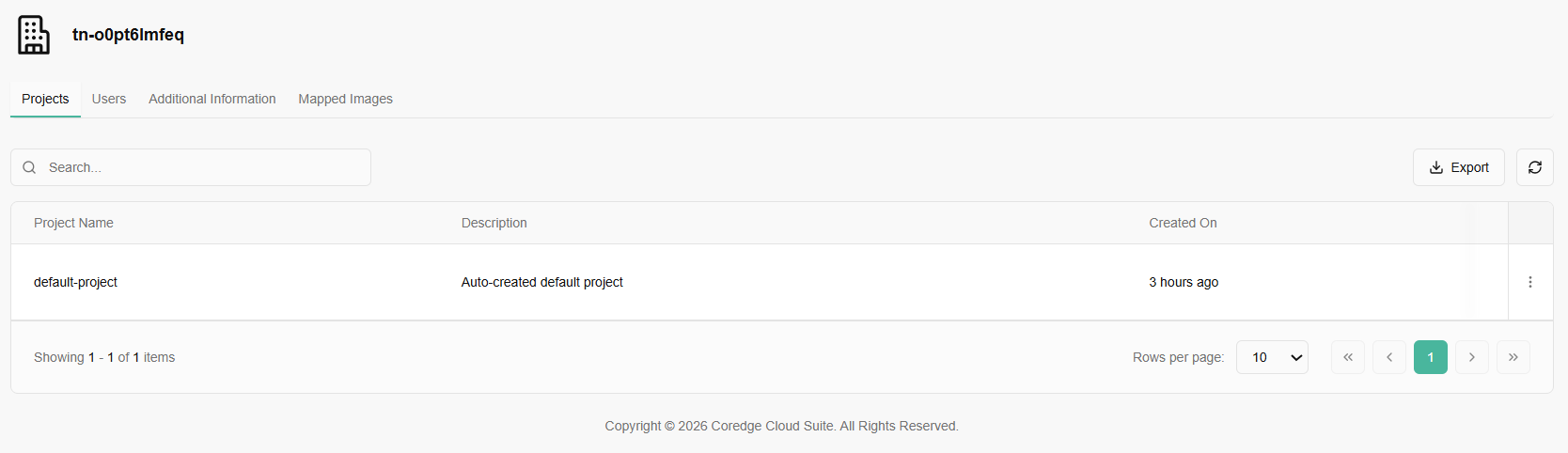The width and height of the screenshot is (1568, 453).
Task: Click the Description column header
Action: (494, 223)
